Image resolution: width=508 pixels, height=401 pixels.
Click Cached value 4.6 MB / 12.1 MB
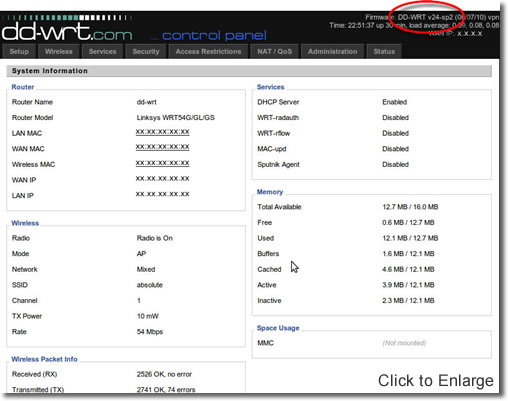point(408,269)
